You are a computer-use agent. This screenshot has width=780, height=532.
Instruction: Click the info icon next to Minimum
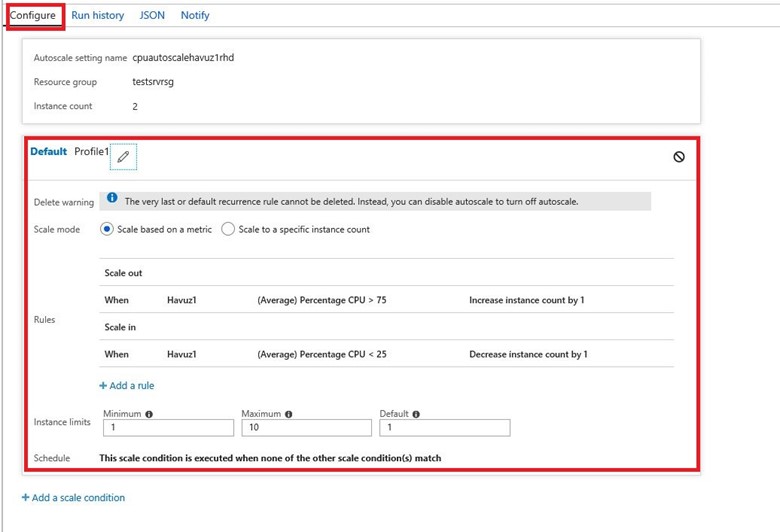click(149, 414)
